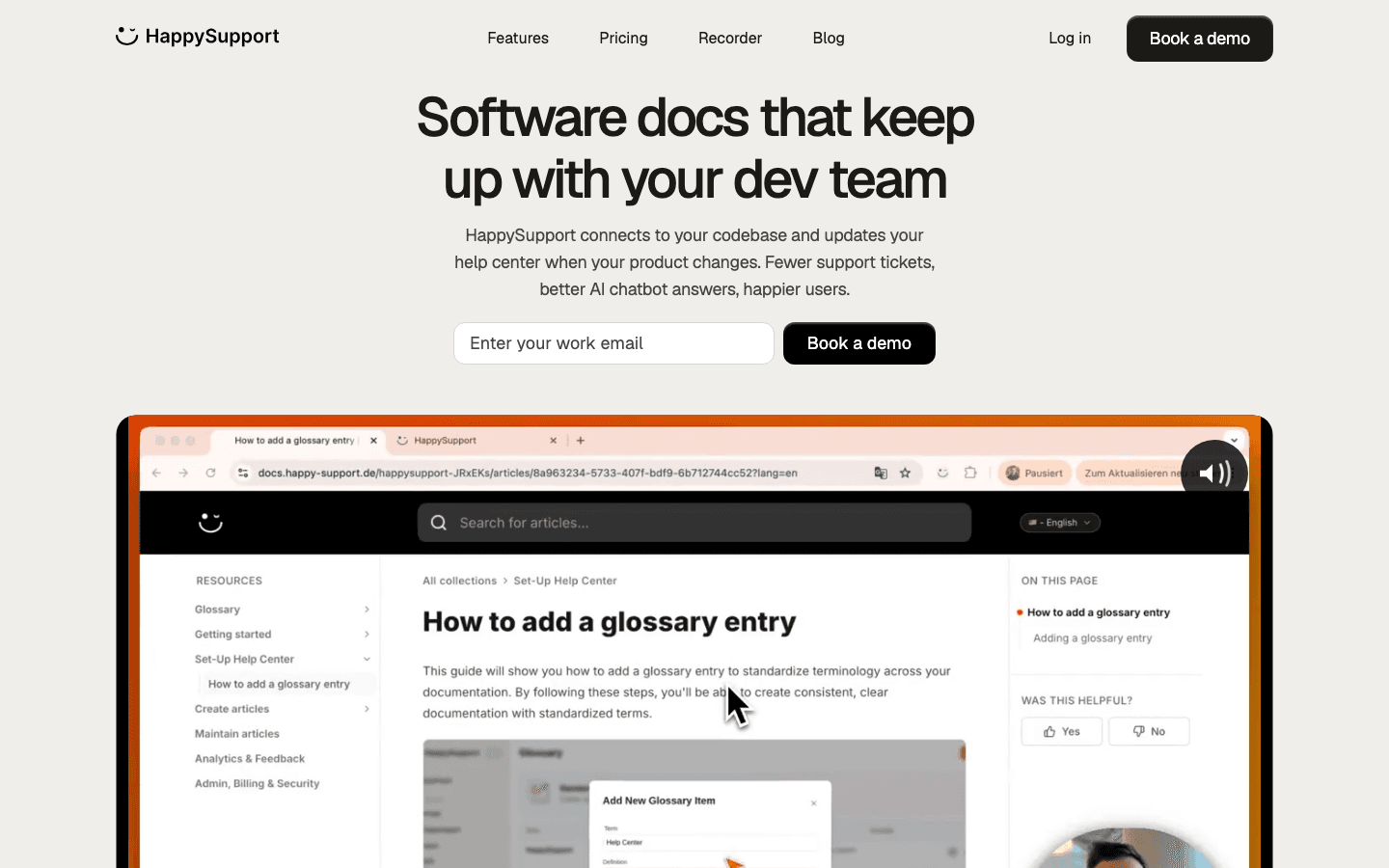
Task: Open the Blog link
Action: pyautogui.click(x=829, y=39)
